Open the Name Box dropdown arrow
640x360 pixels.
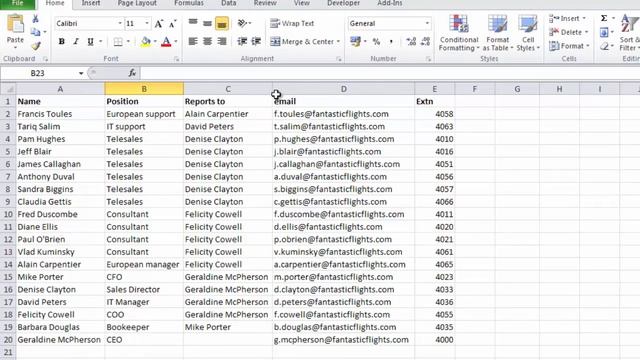coord(81,73)
